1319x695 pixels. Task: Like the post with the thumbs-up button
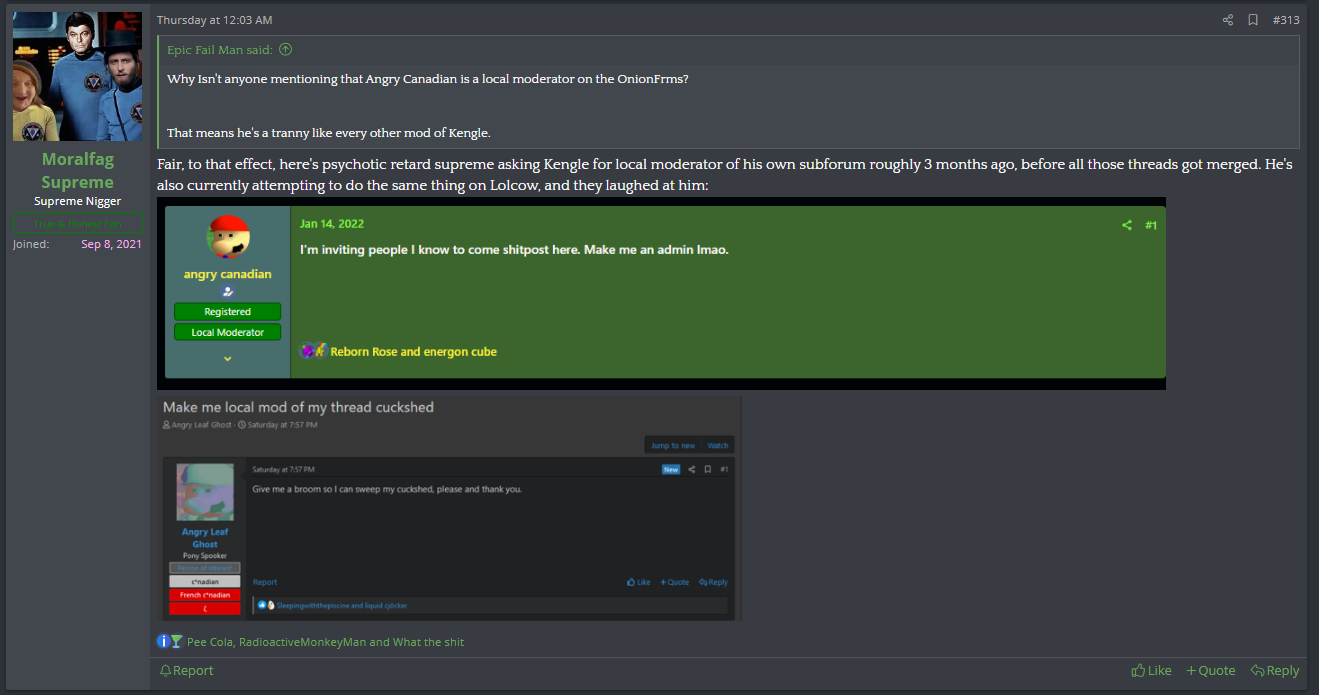(1151, 671)
